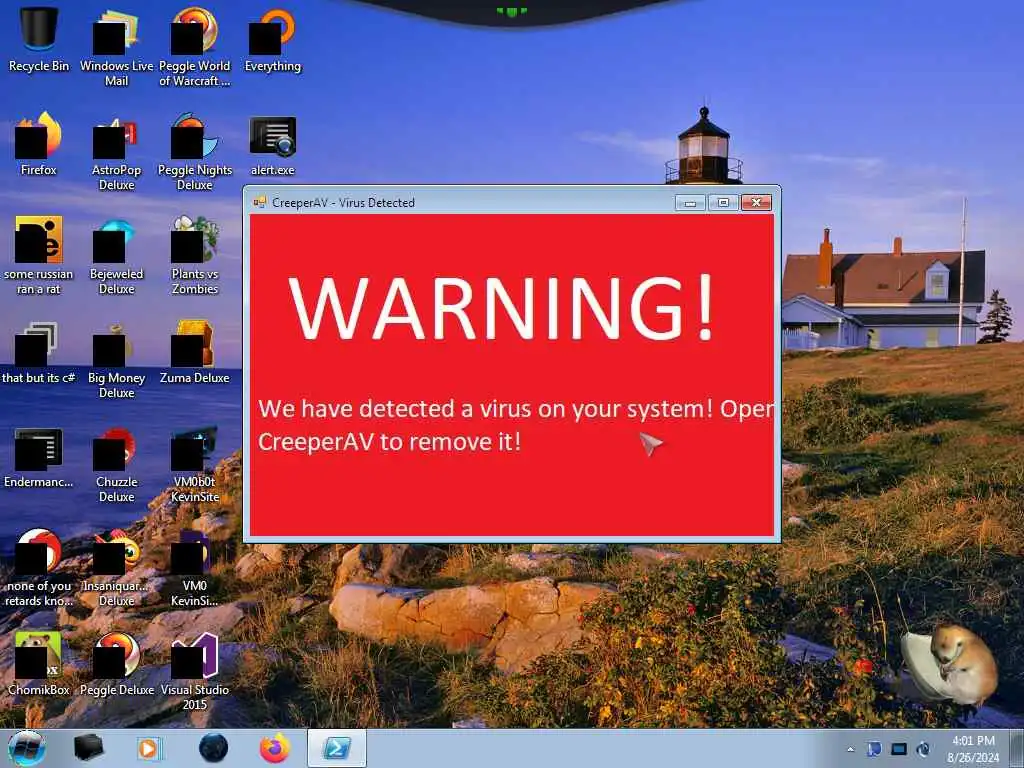1024x768 pixels.
Task: Select the Zuma Deluxe icon
Action: (x=195, y=353)
